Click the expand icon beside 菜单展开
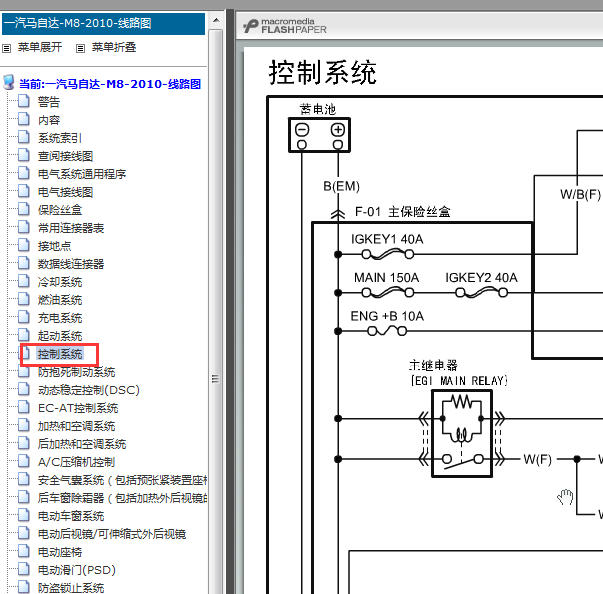This screenshot has height=594, width=603. tap(7, 48)
